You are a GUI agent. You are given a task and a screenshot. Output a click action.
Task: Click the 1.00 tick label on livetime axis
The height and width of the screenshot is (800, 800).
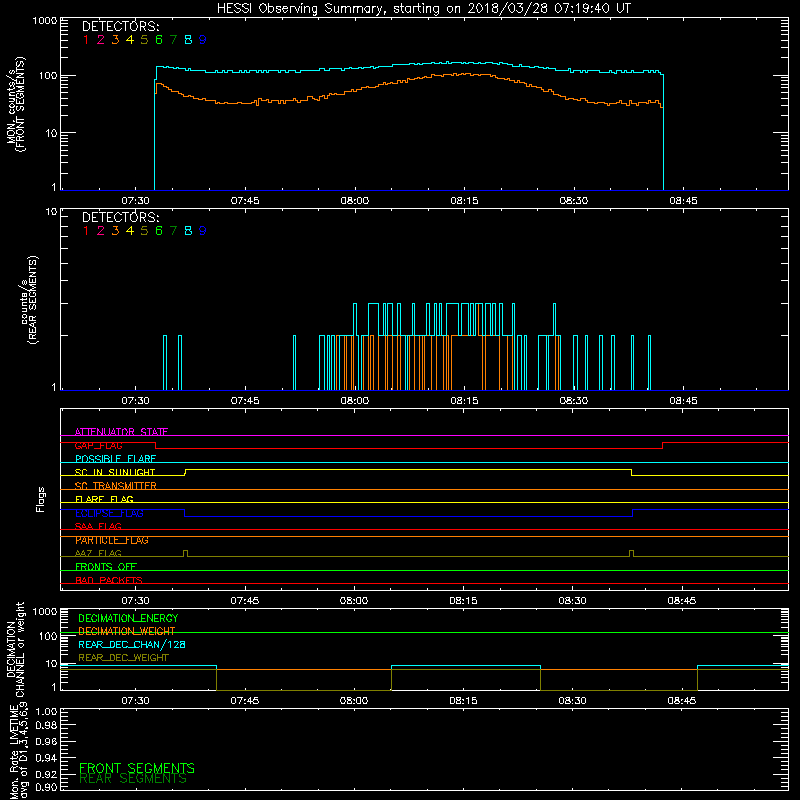[46, 711]
